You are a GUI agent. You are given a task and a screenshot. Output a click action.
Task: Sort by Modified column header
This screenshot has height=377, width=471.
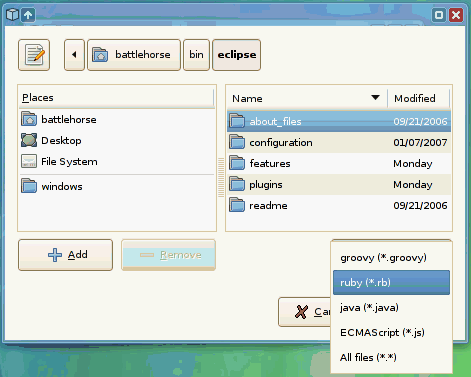pyautogui.click(x=419, y=98)
